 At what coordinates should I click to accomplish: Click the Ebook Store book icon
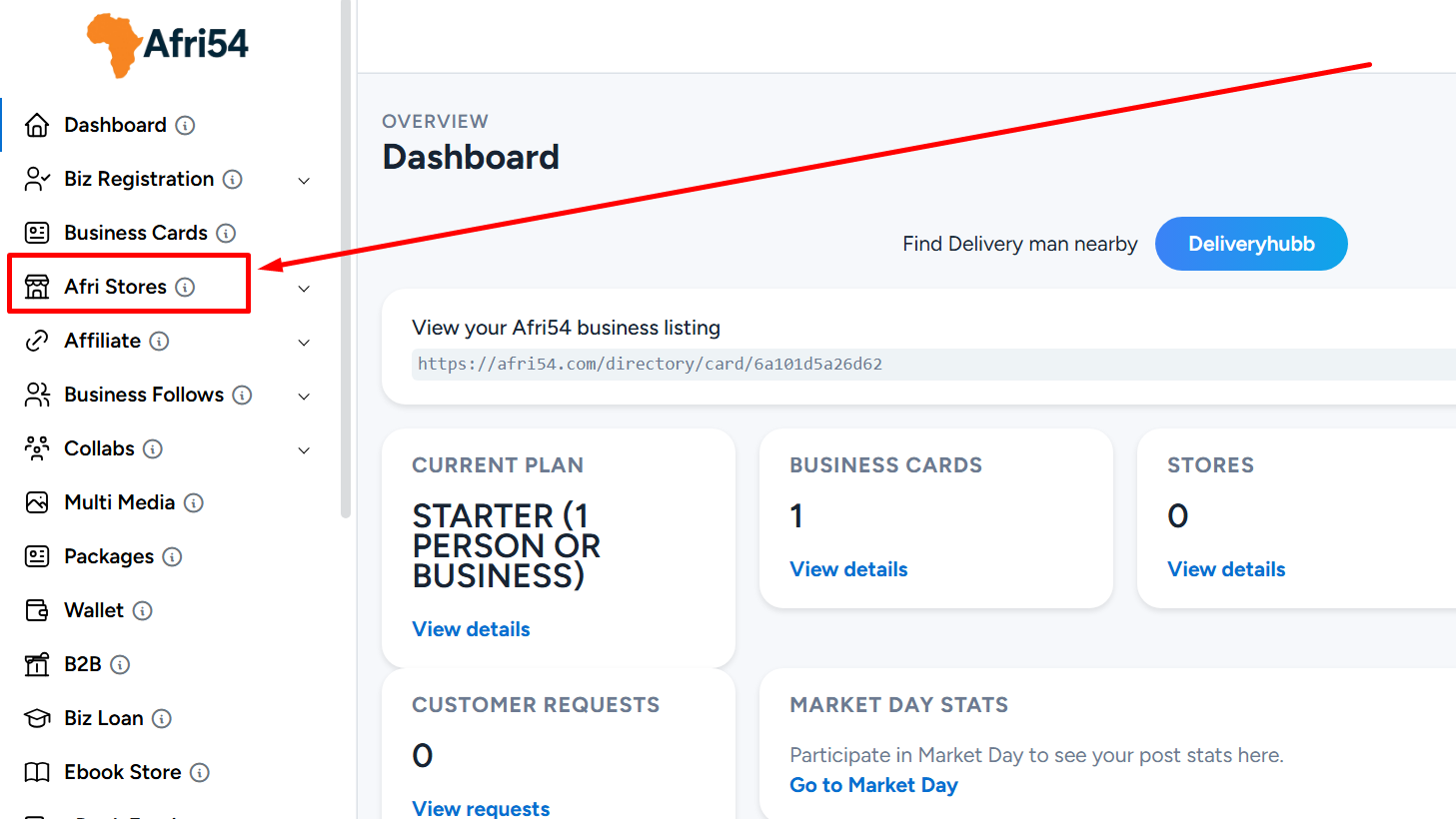[x=37, y=772]
